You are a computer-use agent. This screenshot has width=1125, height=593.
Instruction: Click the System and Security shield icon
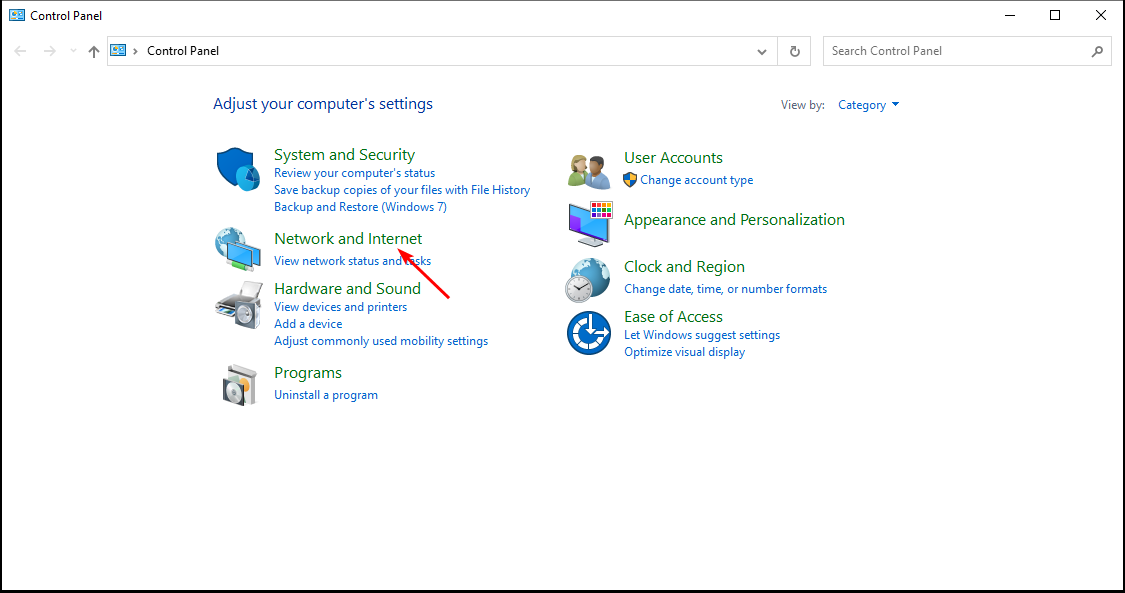pos(238,168)
